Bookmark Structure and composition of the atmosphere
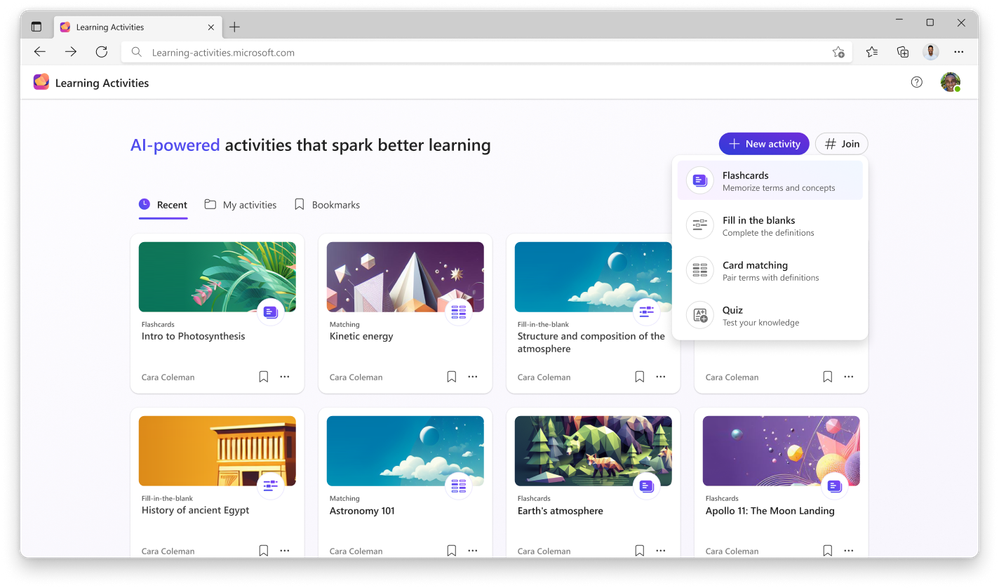The height and width of the screenshot is (588, 999). pyautogui.click(x=639, y=376)
